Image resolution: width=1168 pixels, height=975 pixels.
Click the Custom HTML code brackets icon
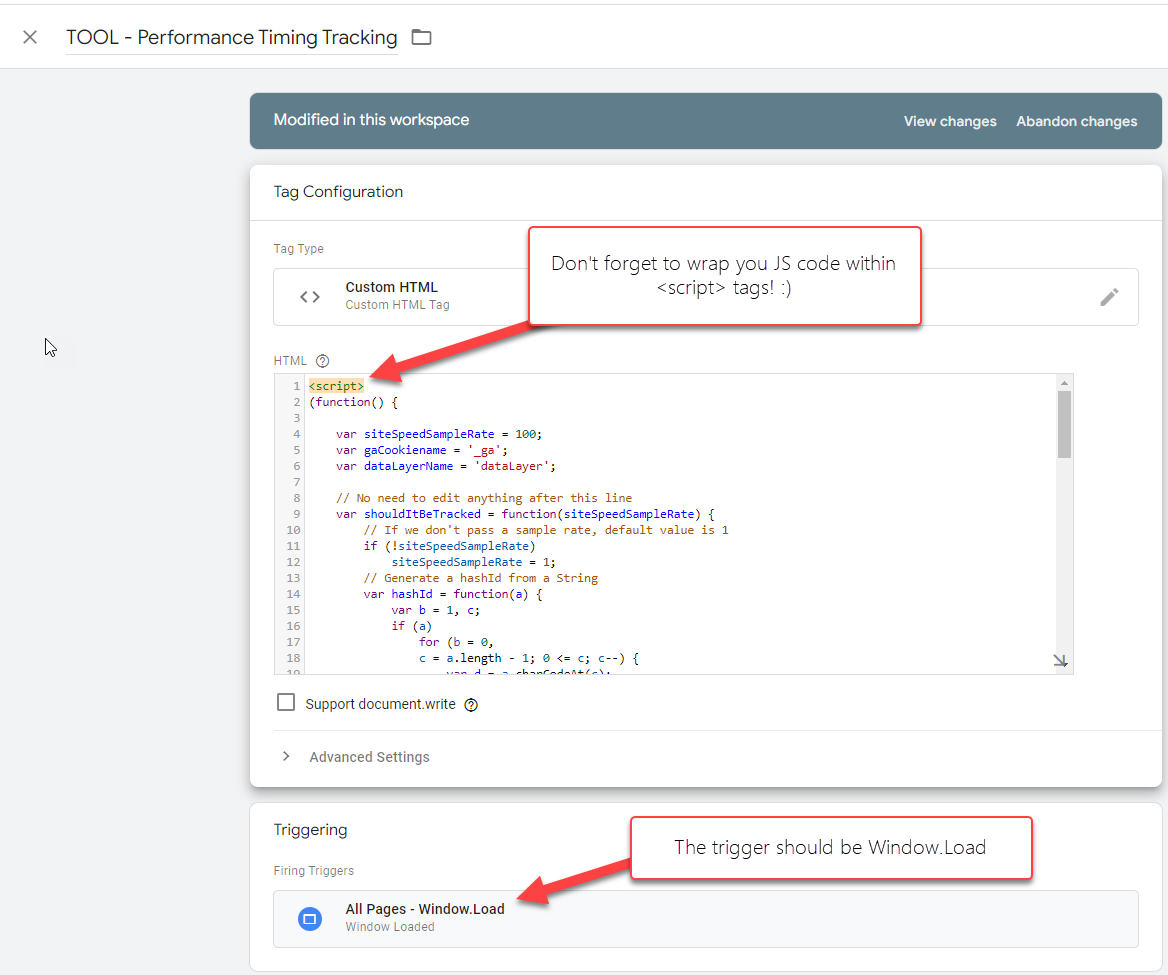point(310,297)
